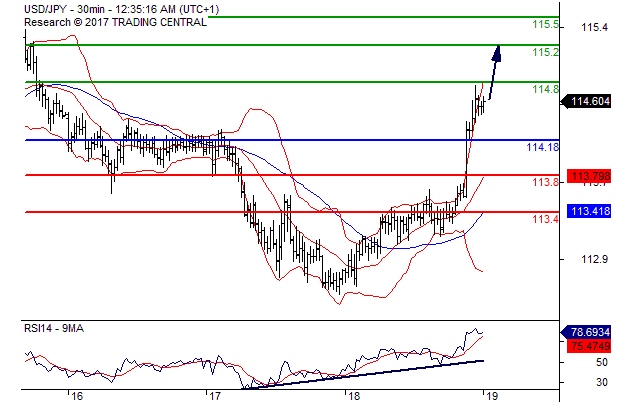This screenshot has width=627, height=412.
Task: Click the date axis label 19
Action: click(492, 396)
